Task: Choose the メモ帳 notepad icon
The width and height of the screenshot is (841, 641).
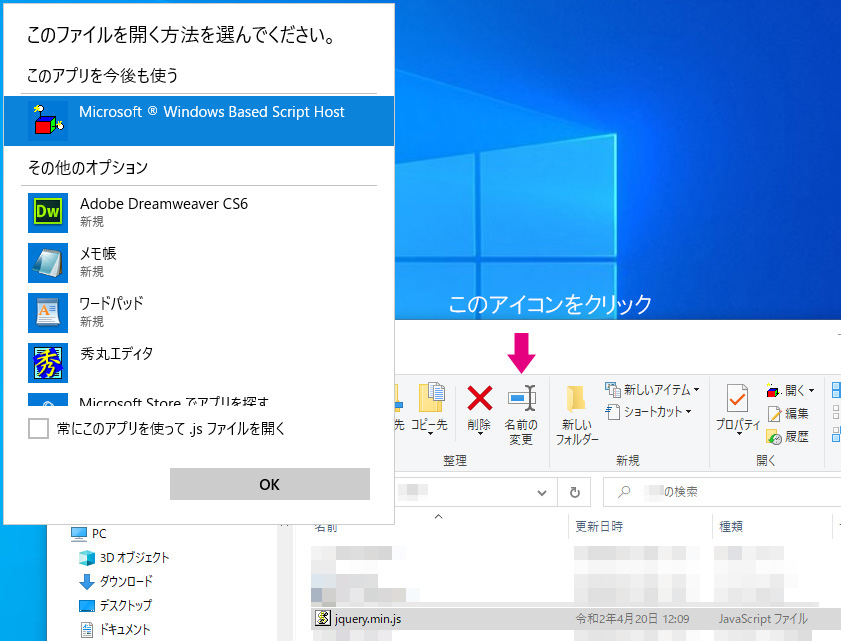Action: [48, 263]
